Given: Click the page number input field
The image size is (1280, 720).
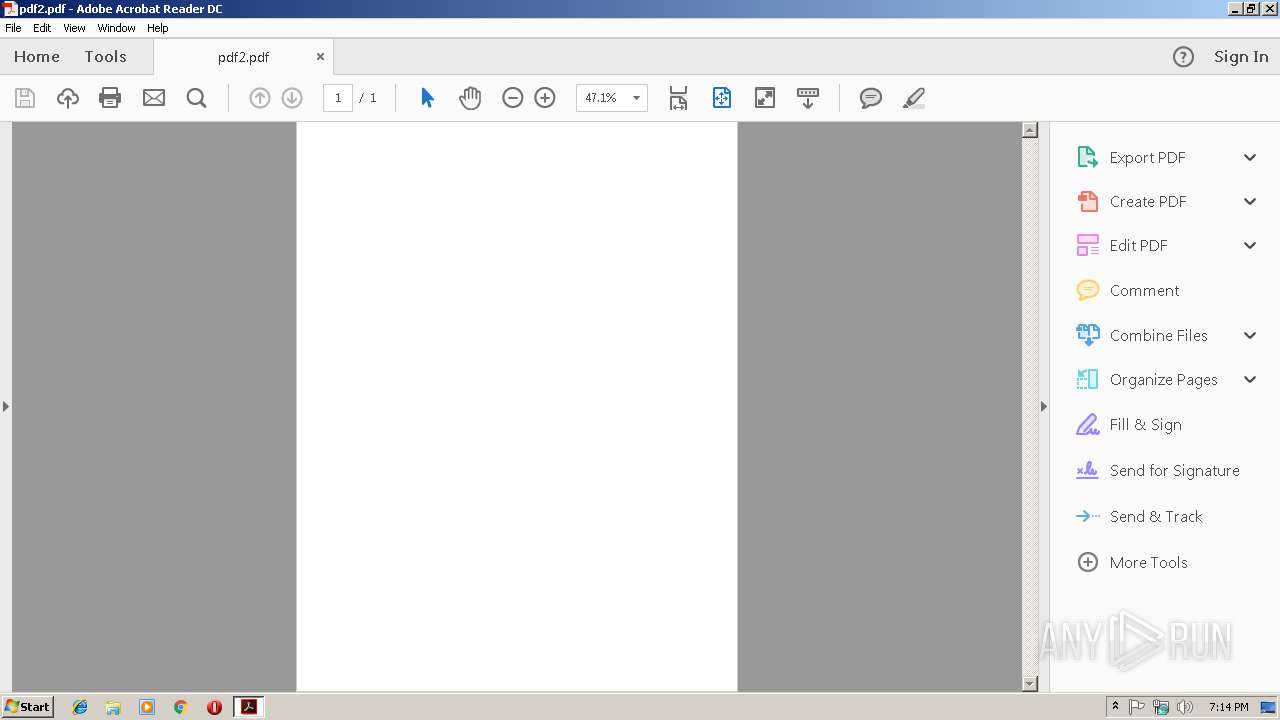Looking at the screenshot, I should (x=338, y=98).
